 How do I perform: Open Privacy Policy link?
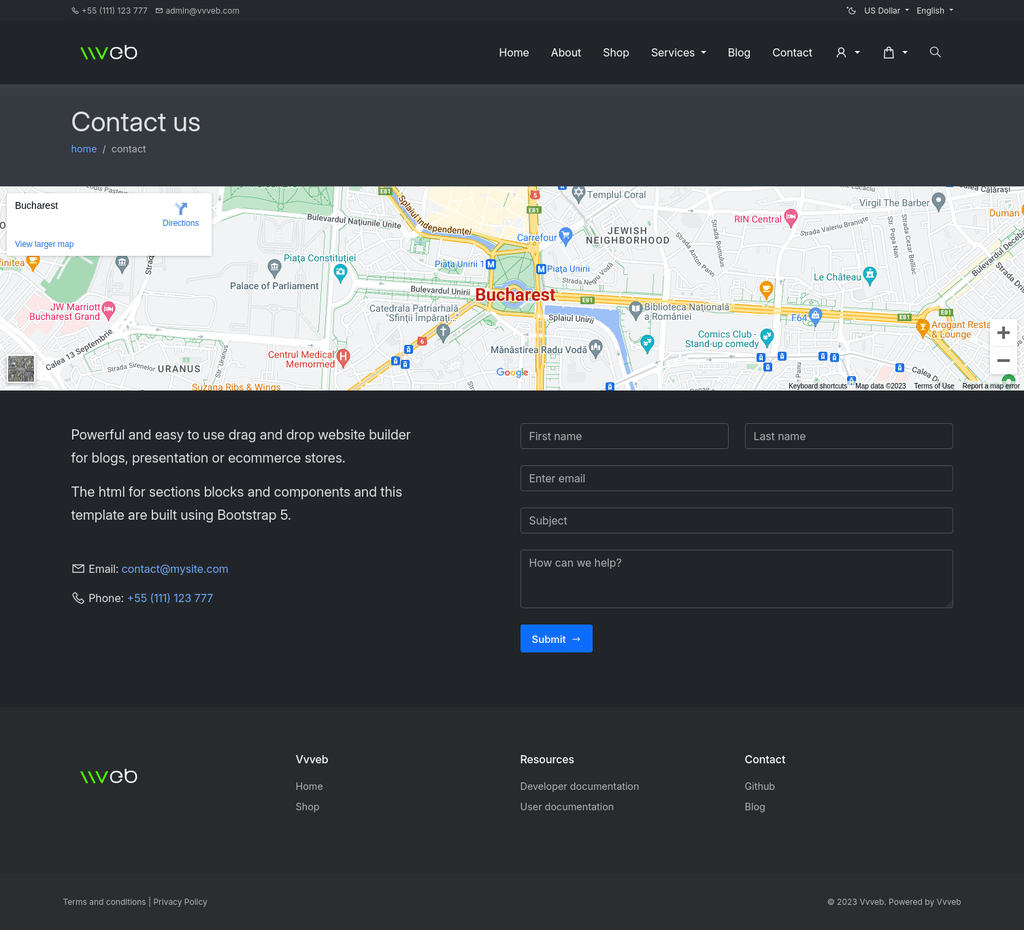[180, 902]
